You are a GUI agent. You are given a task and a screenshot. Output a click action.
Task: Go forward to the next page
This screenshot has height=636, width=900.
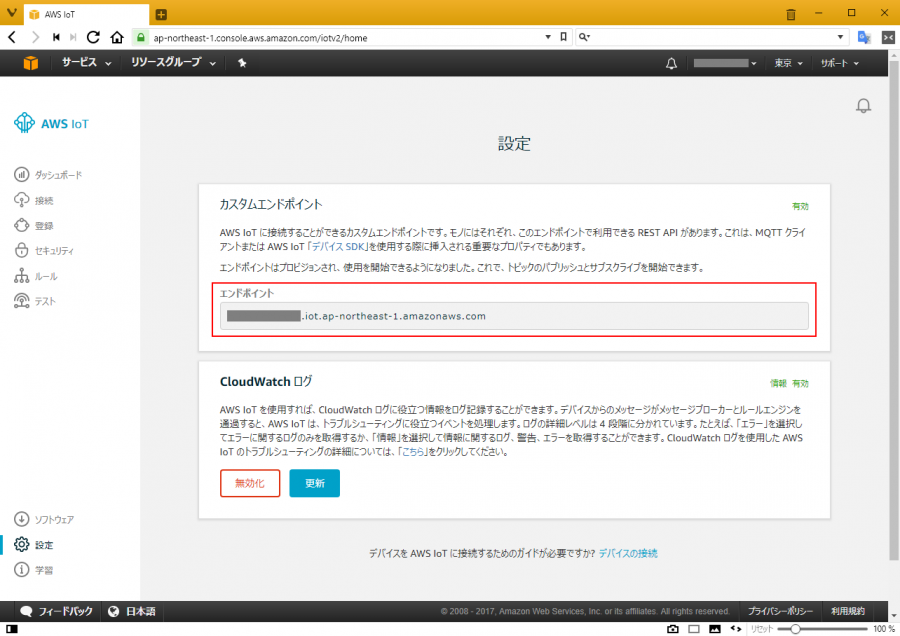tap(36, 38)
